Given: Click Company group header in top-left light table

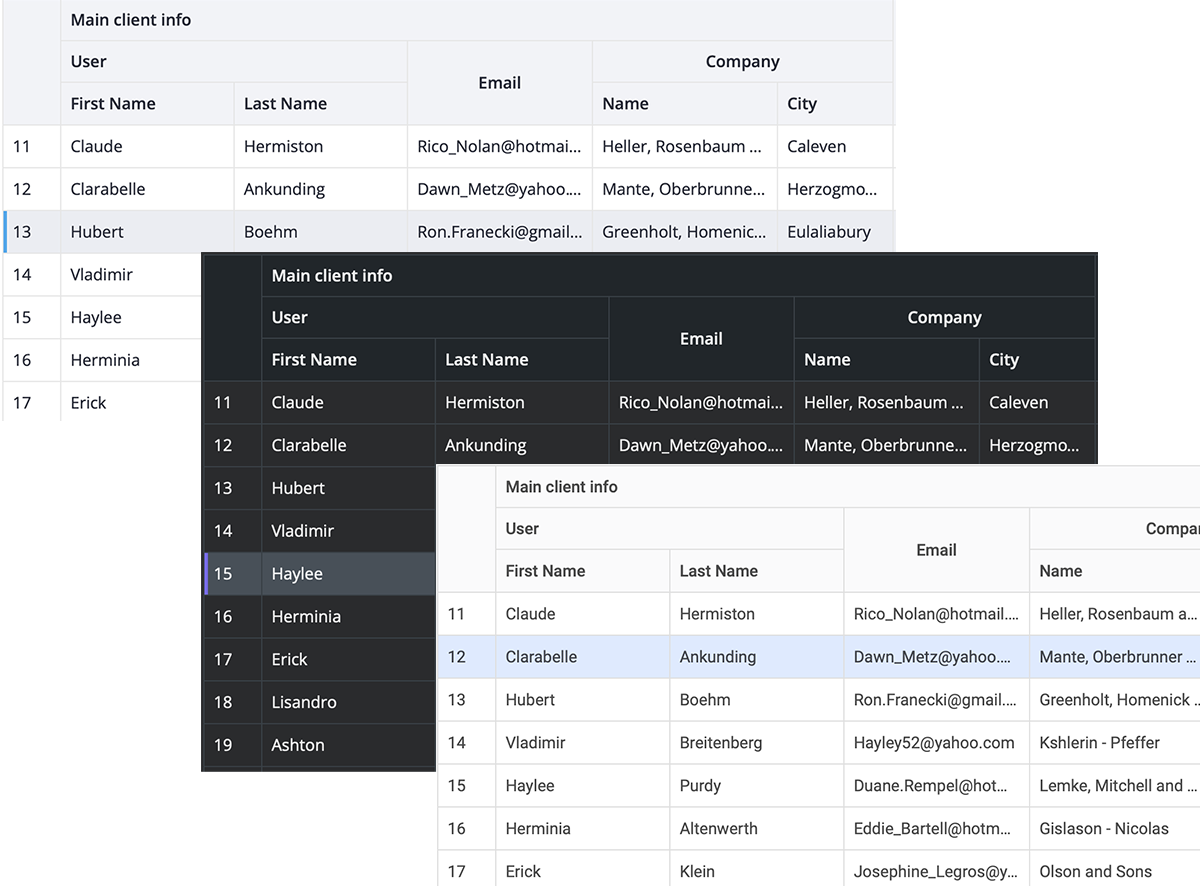Looking at the screenshot, I should pyautogui.click(x=743, y=62).
